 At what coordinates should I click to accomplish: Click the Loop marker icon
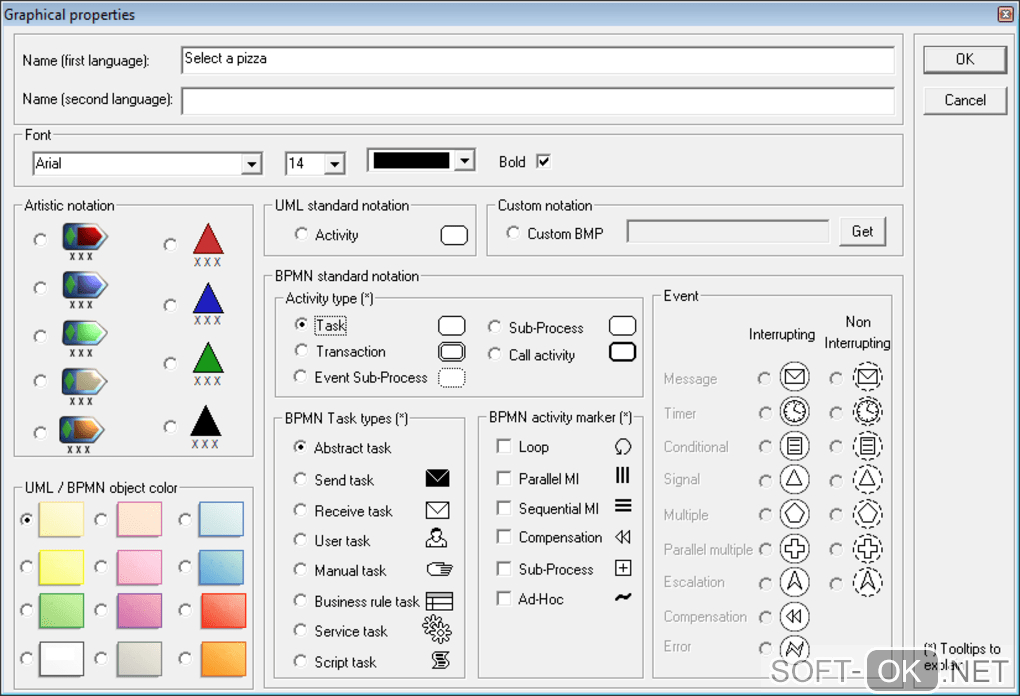623,447
